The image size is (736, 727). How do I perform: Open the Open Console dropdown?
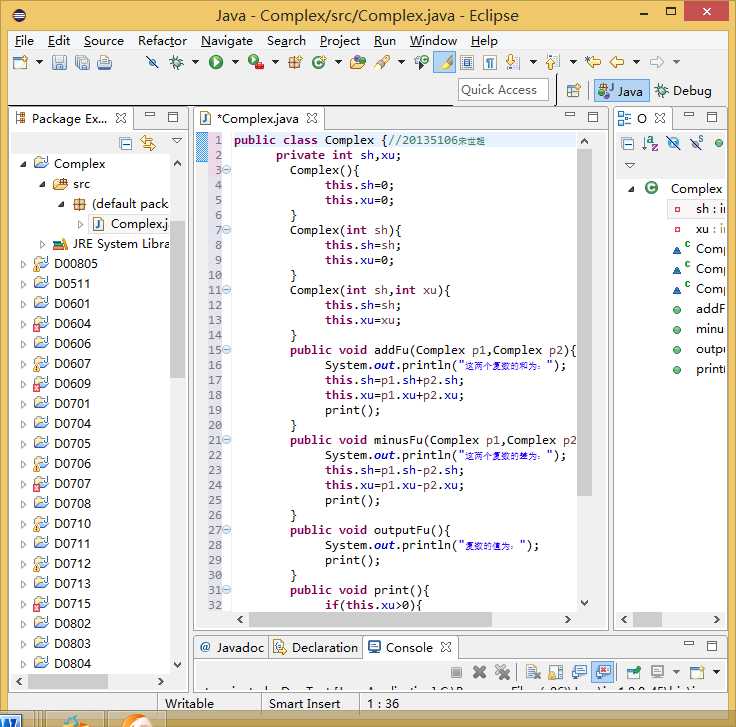[x=717, y=672]
